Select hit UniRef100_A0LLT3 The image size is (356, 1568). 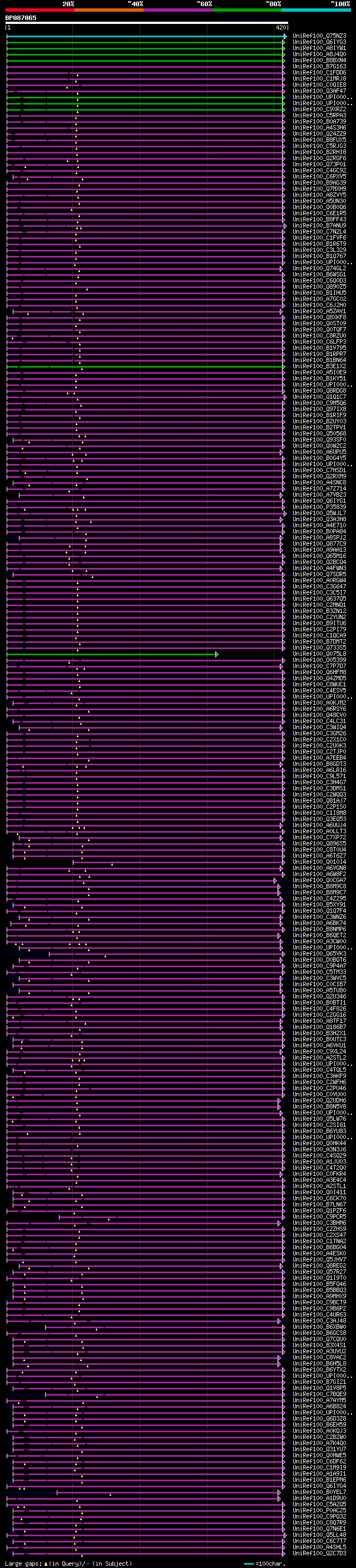point(319,831)
